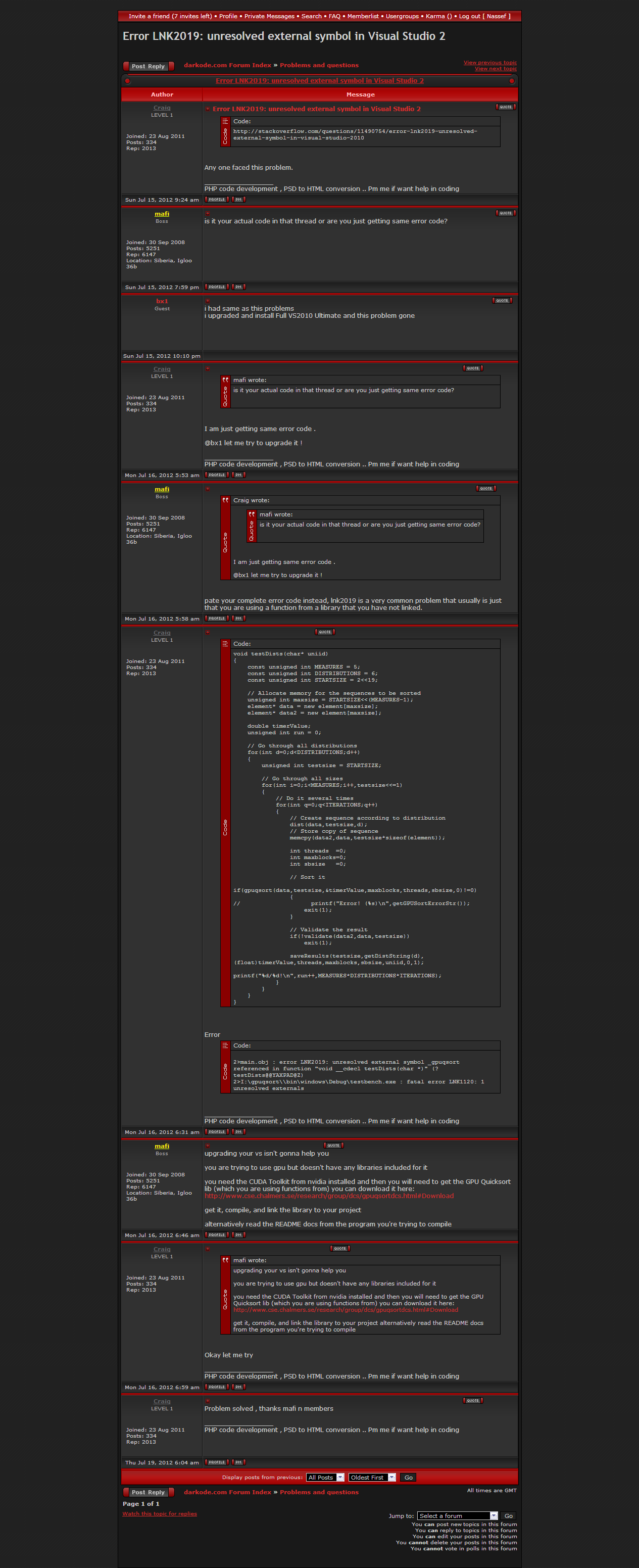Screen dimensions: 639x1568
Task: Quote bx1's guest post about VS2010 Ultimate
Action: pyautogui.click(x=502, y=301)
